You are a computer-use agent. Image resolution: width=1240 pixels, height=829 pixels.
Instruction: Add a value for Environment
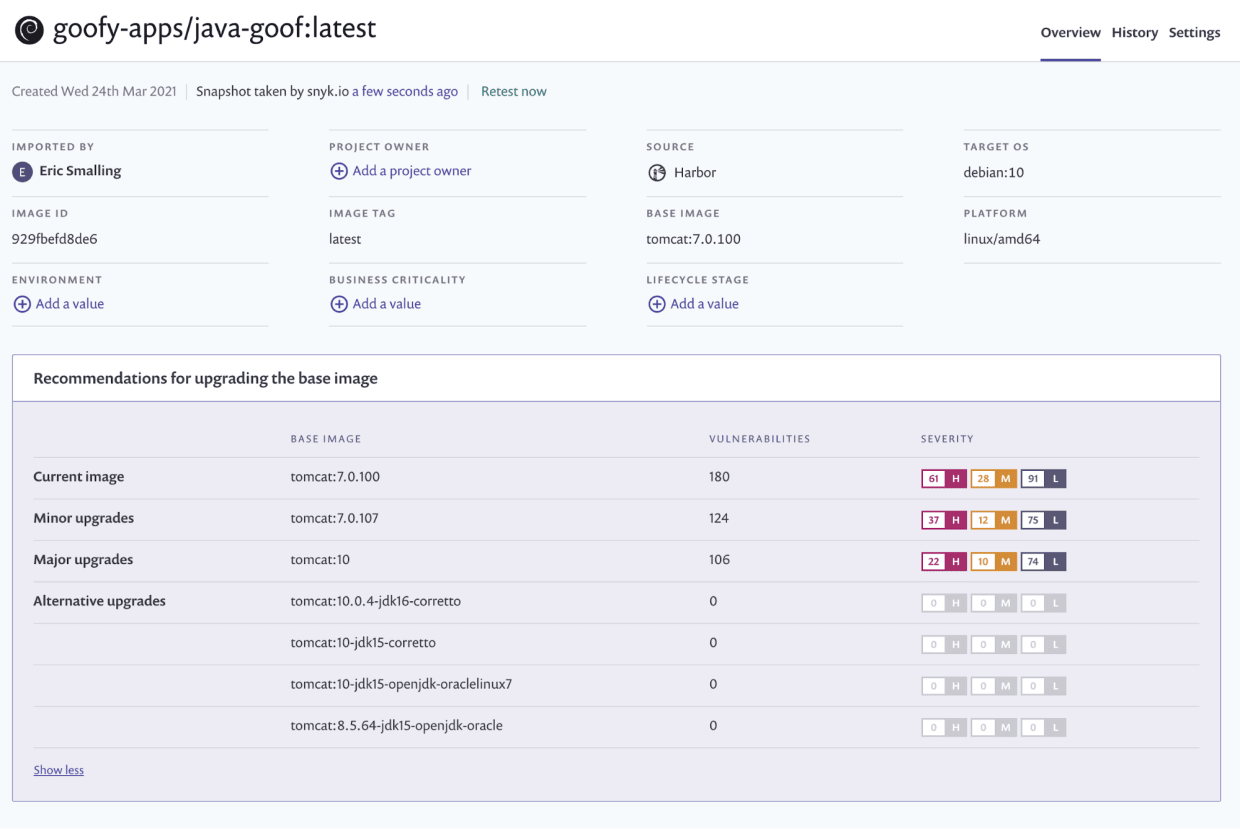(x=70, y=304)
